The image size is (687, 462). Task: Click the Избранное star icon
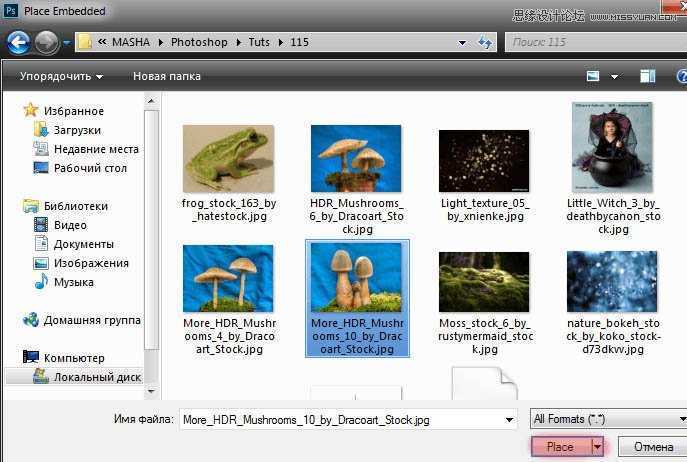pyautogui.click(x=31, y=110)
